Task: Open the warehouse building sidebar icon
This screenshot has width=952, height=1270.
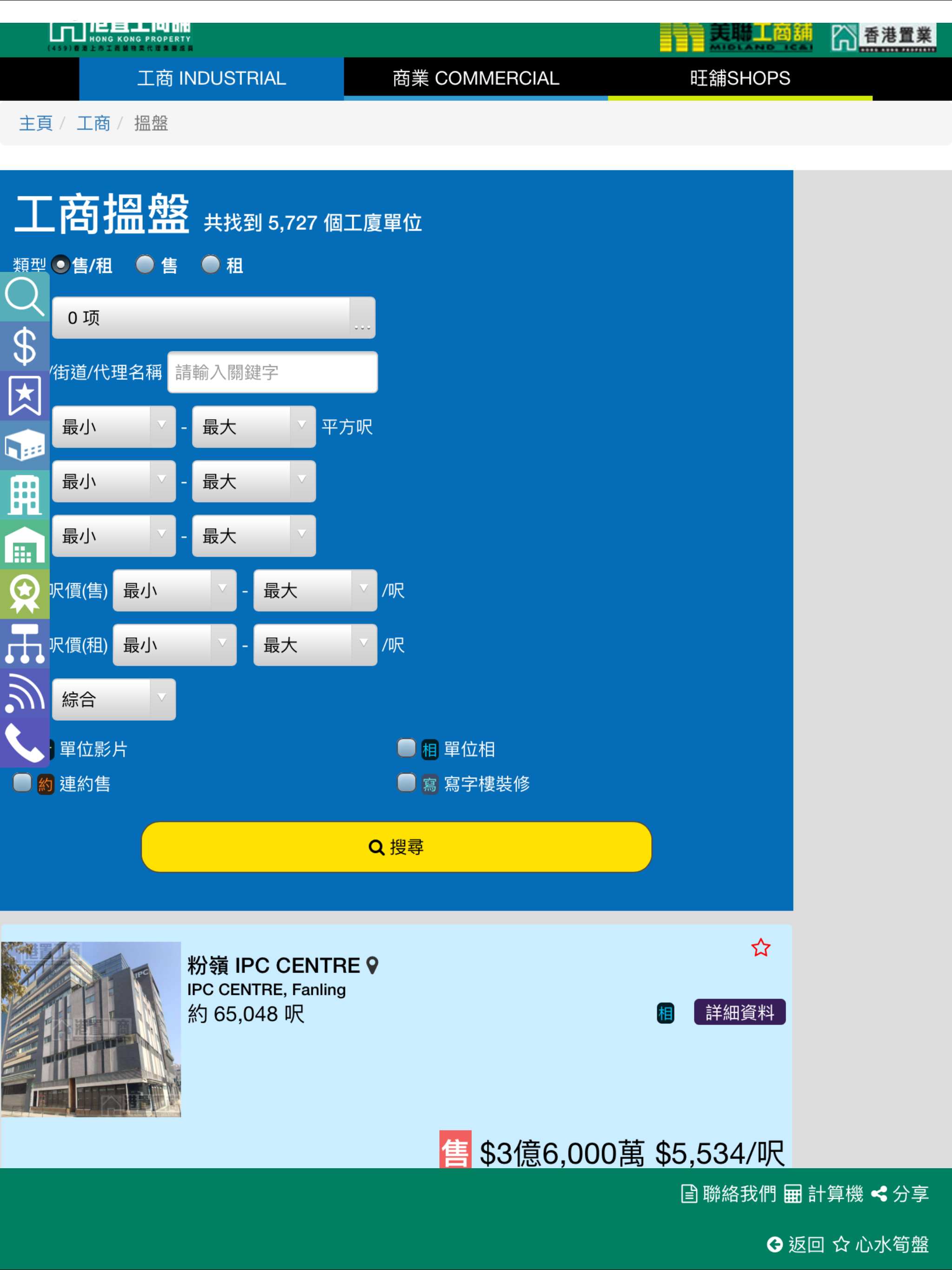Action: (25, 445)
